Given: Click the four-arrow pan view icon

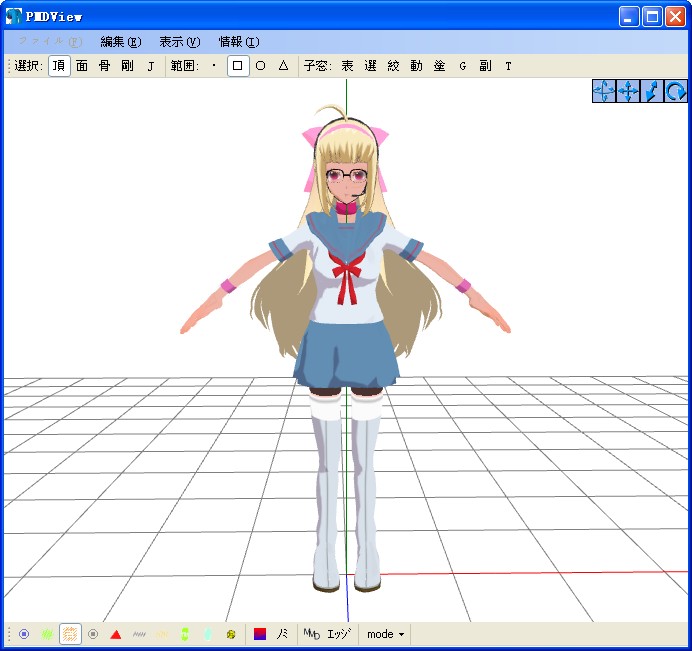Looking at the screenshot, I should pos(628,91).
